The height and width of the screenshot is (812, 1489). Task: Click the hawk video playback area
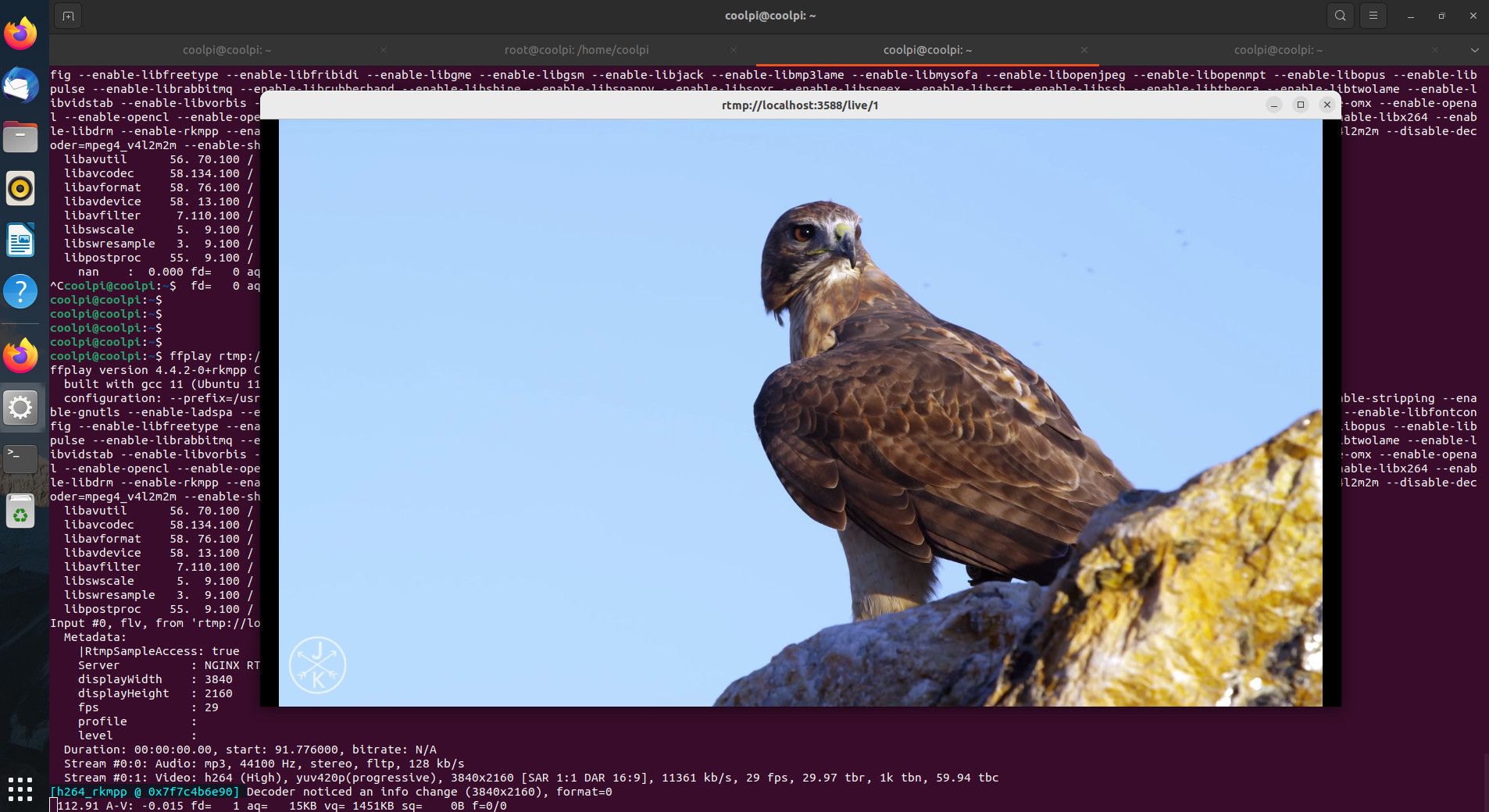tap(800, 412)
